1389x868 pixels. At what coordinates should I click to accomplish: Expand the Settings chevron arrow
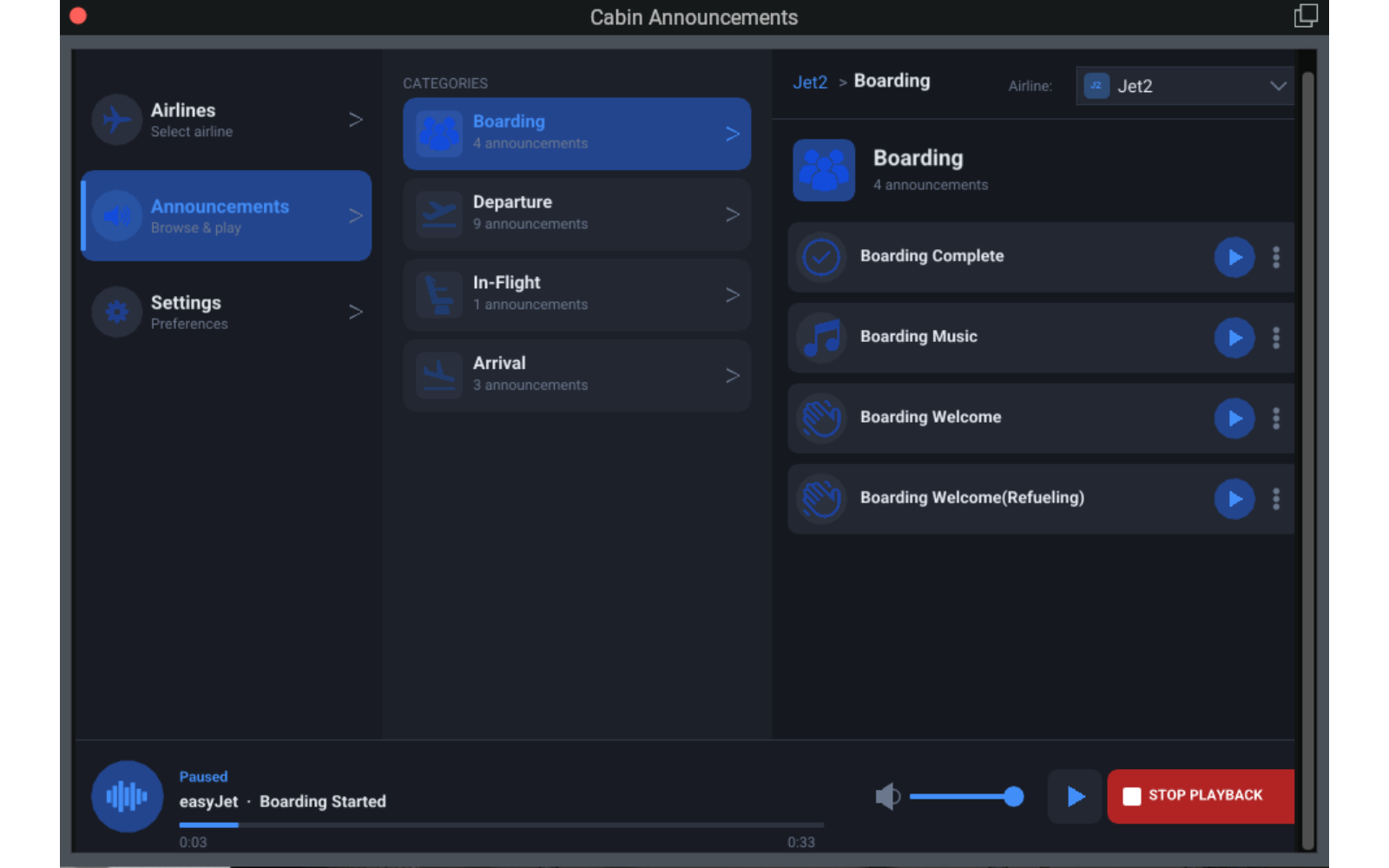pyautogui.click(x=355, y=312)
